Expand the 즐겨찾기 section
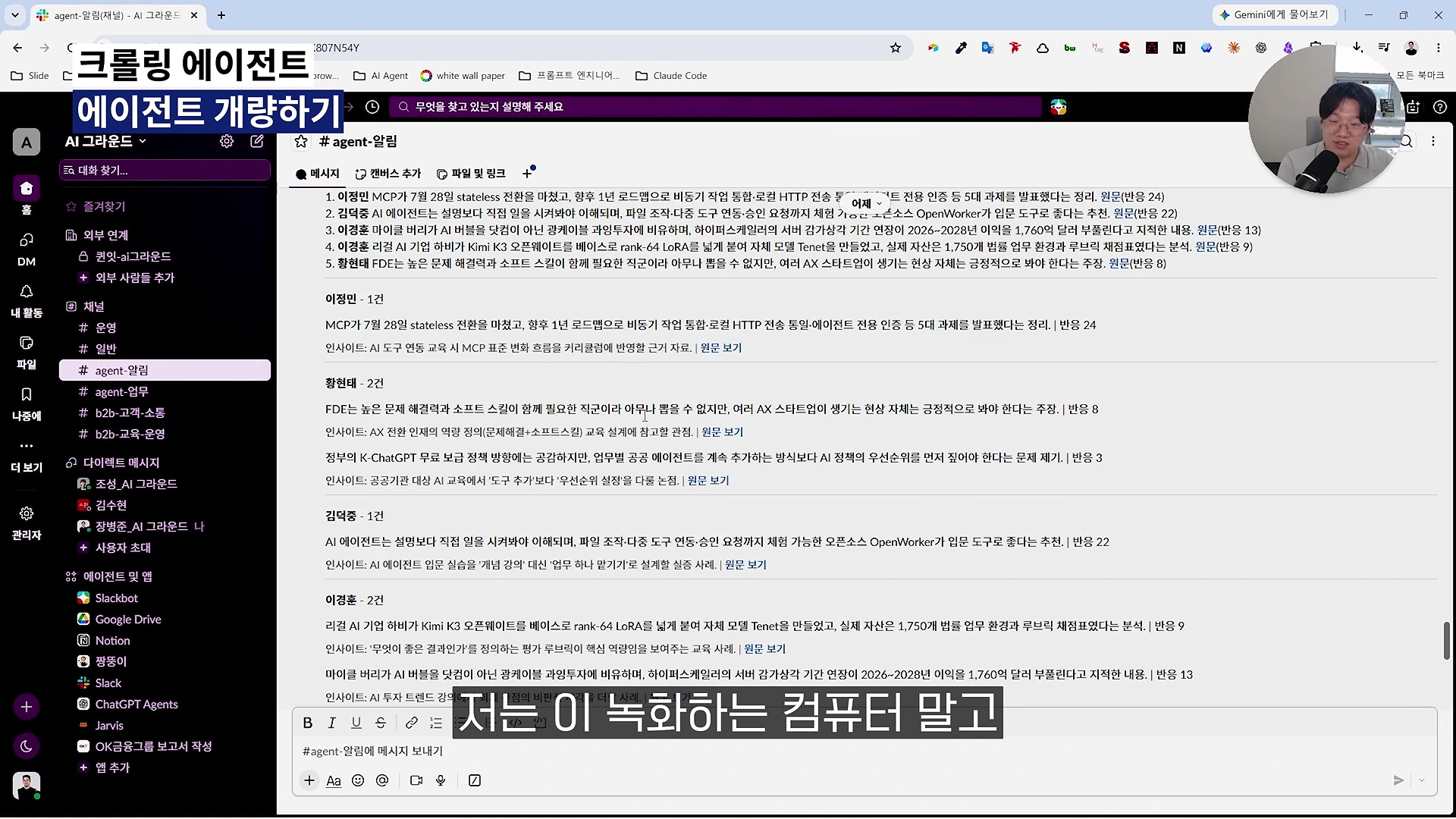The width and height of the screenshot is (1456, 819). point(104,206)
